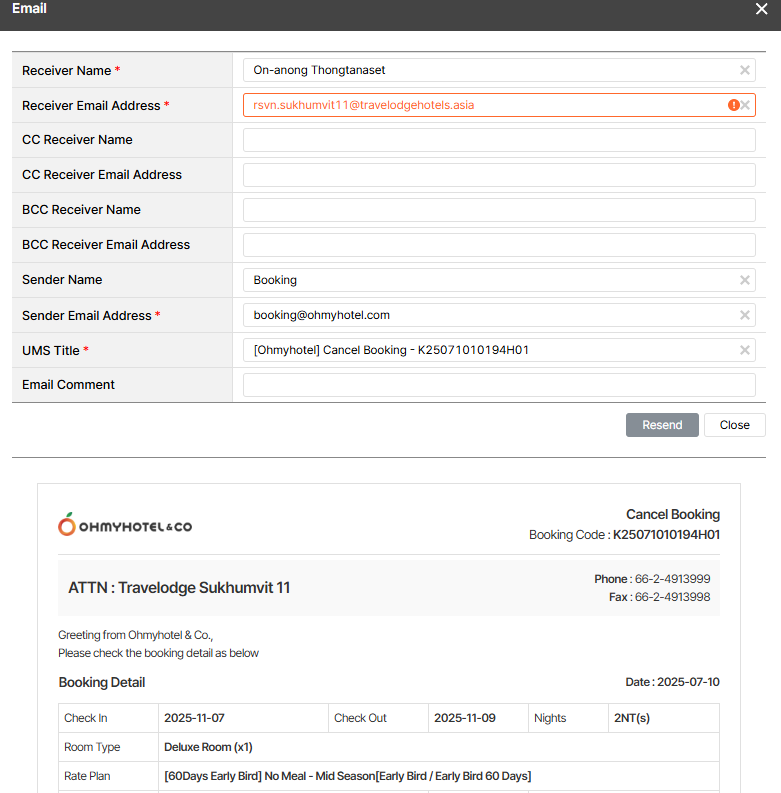Click the Deluxe Room (x1) room type
The height and width of the screenshot is (793, 781).
tap(208, 747)
